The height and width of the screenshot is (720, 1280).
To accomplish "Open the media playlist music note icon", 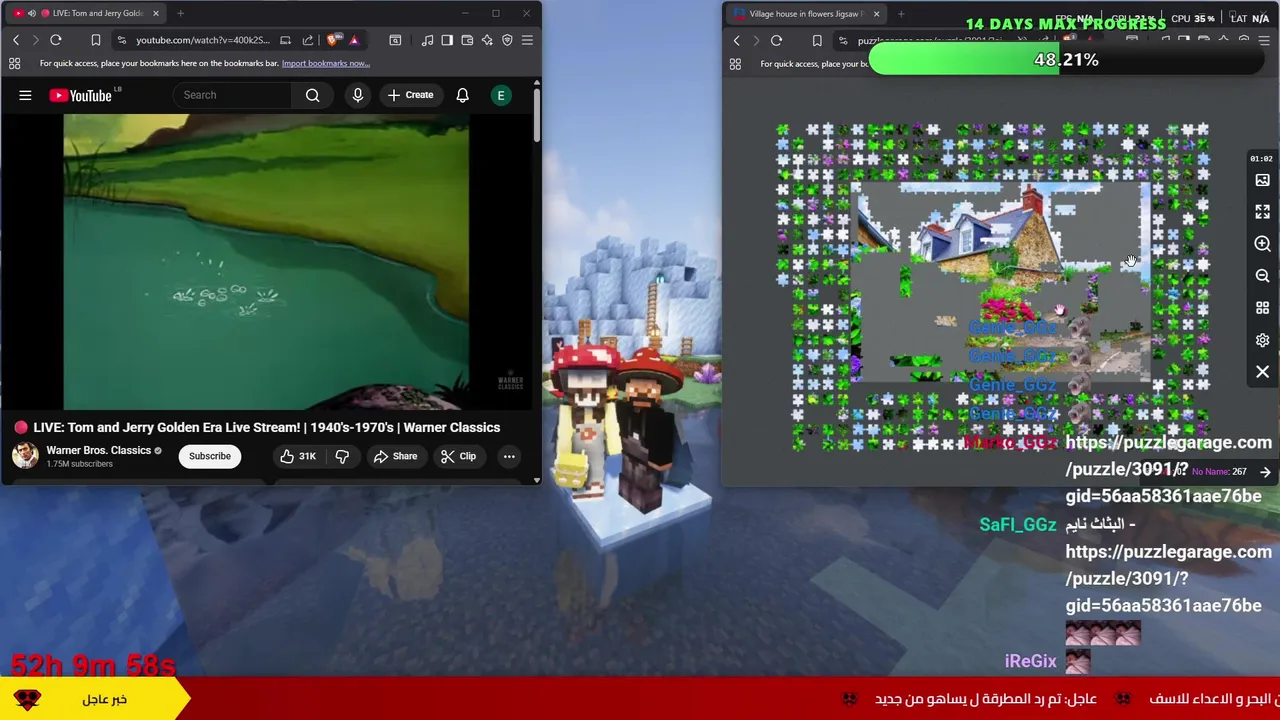I will point(427,40).
